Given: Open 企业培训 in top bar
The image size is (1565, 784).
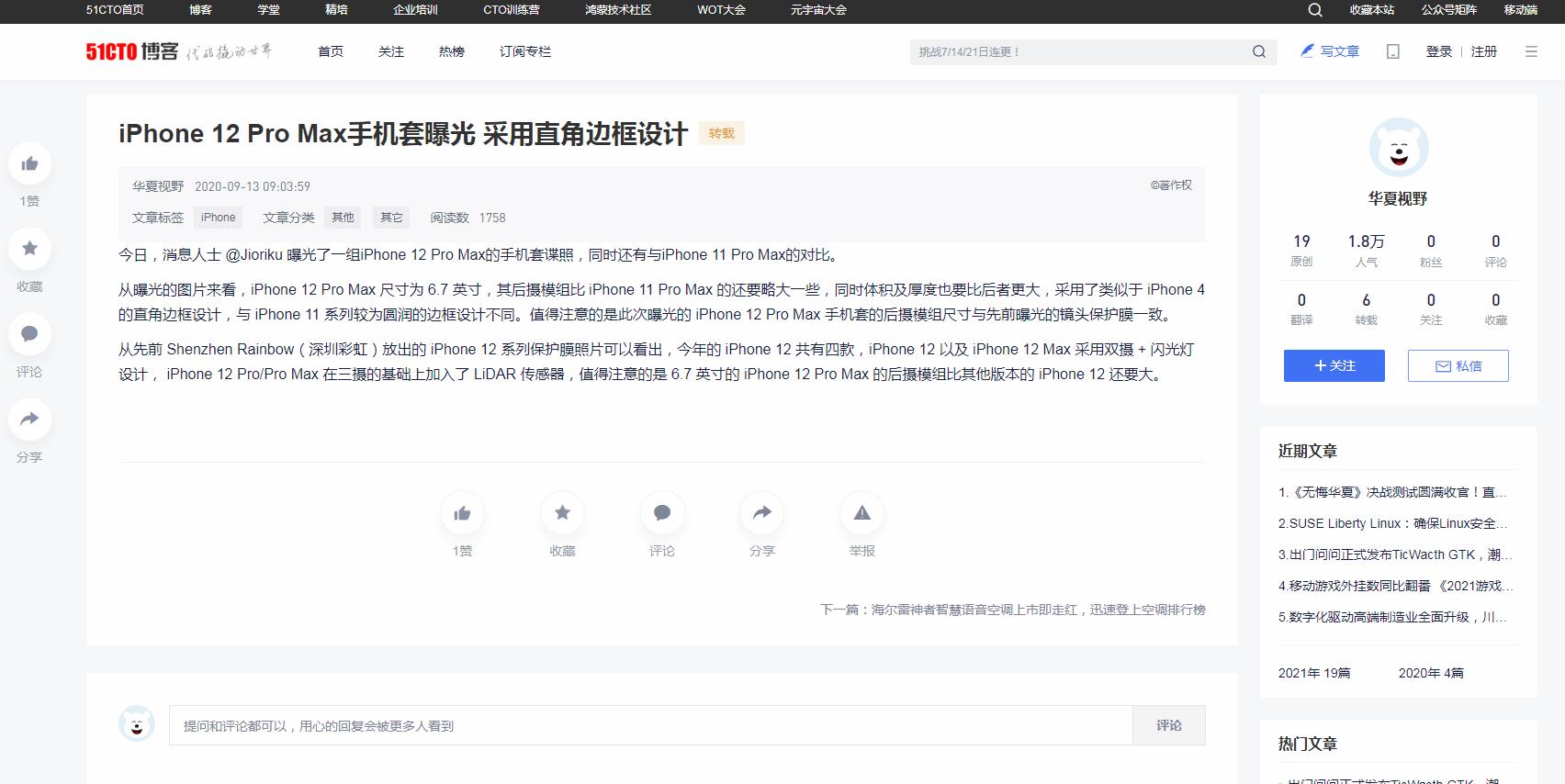Looking at the screenshot, I should (x=415, y=10).
